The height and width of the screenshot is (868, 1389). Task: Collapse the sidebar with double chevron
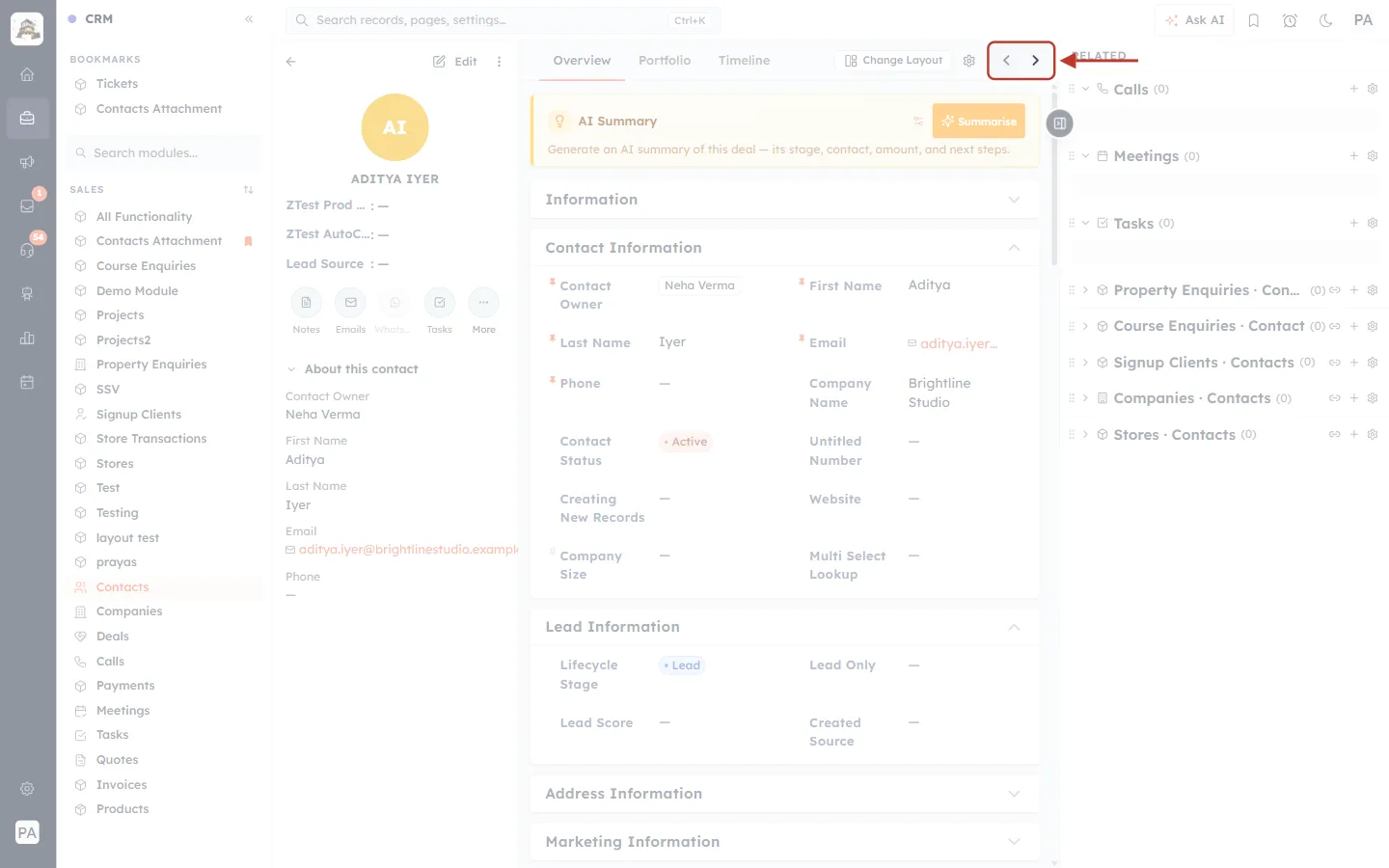tap(249, 19)
